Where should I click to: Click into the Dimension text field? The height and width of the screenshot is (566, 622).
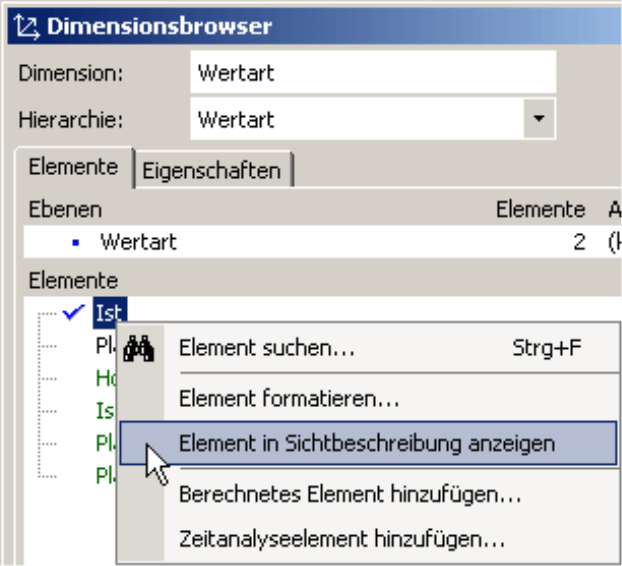tap(372, 73)
